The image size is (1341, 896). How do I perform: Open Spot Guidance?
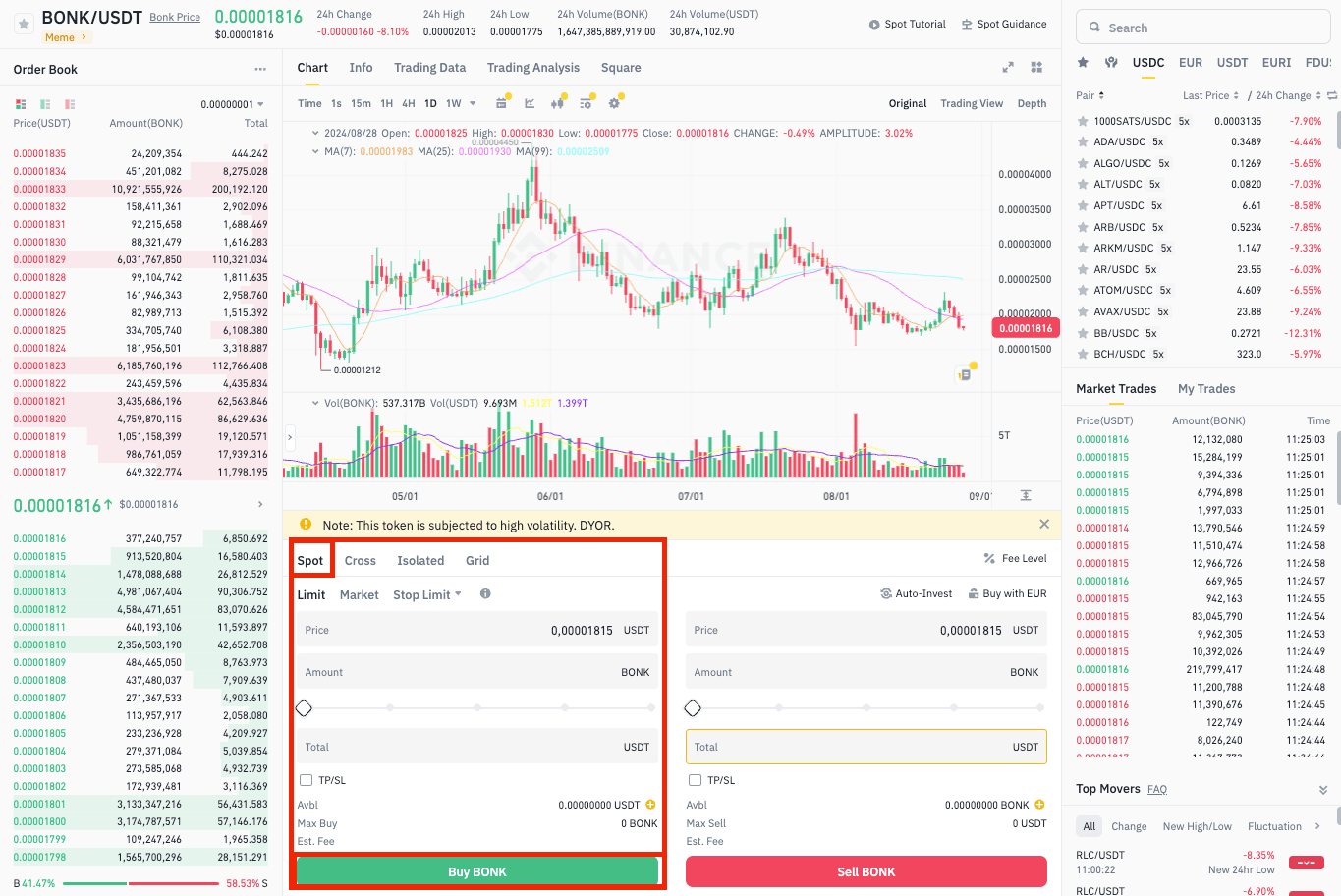pyautogui.click(x=1004, y=24)
